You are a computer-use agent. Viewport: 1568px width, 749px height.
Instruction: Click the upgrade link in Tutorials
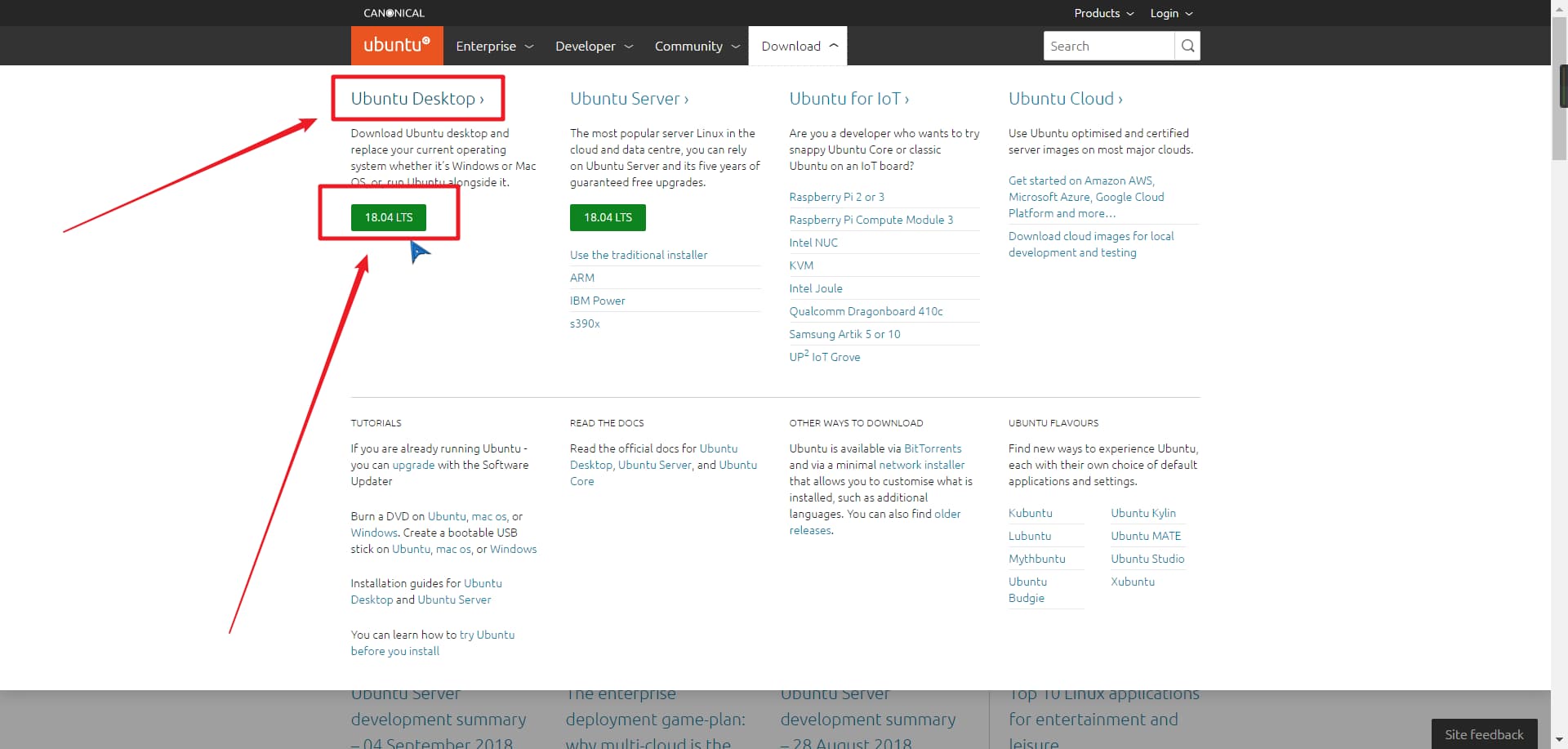click(413, 465)
